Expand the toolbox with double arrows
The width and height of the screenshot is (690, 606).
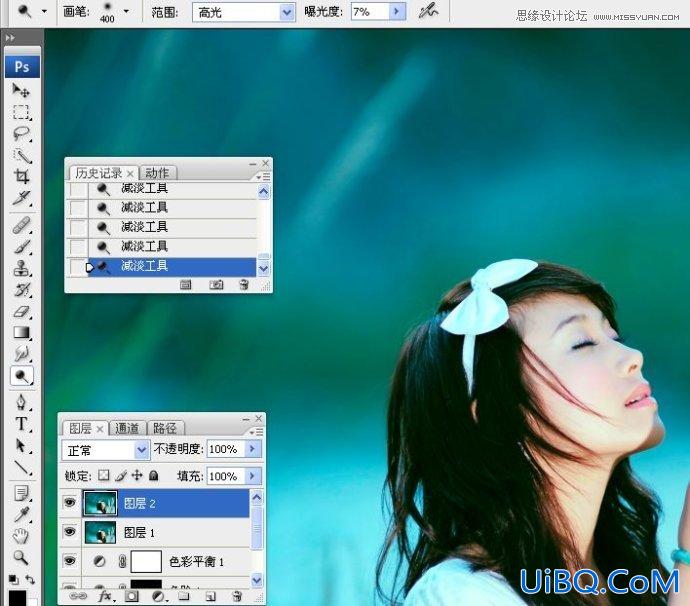pyautogui.click(x=10, y=38)
